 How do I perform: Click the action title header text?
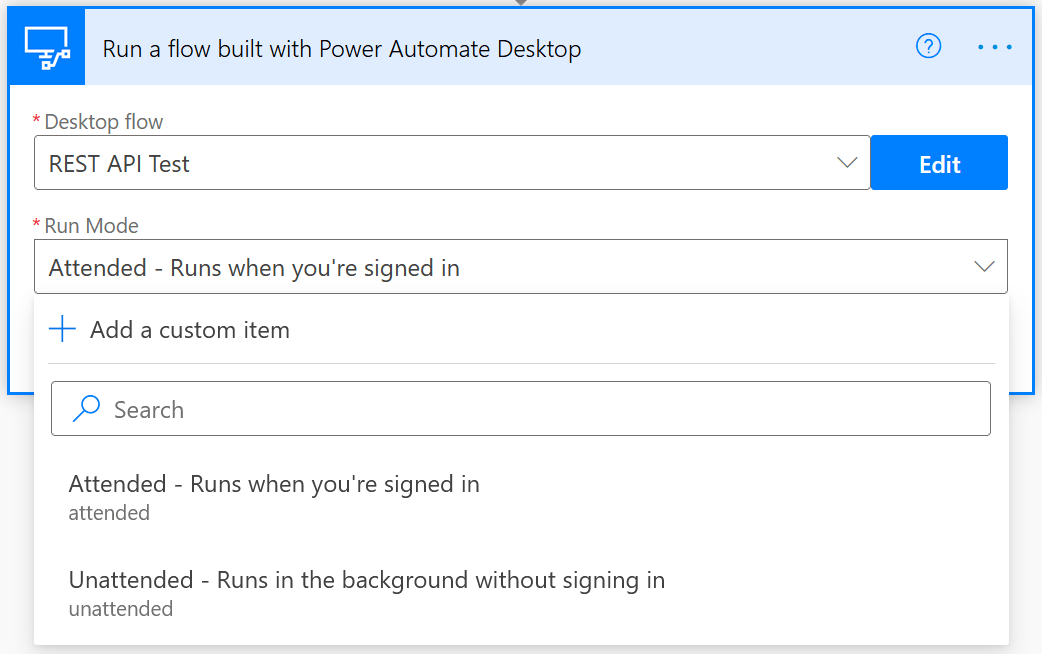tap(342, 49)
